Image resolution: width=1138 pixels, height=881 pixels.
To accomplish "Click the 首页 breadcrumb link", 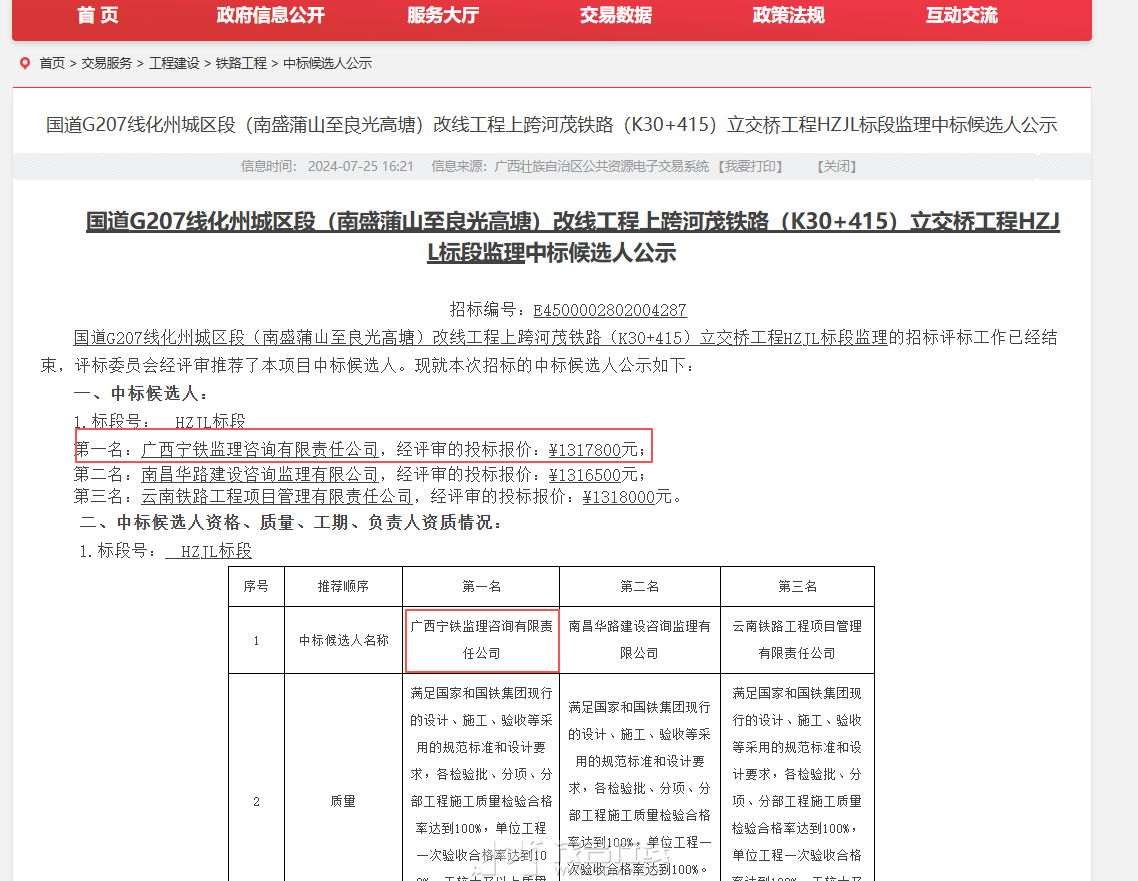I will click(52, 64).
